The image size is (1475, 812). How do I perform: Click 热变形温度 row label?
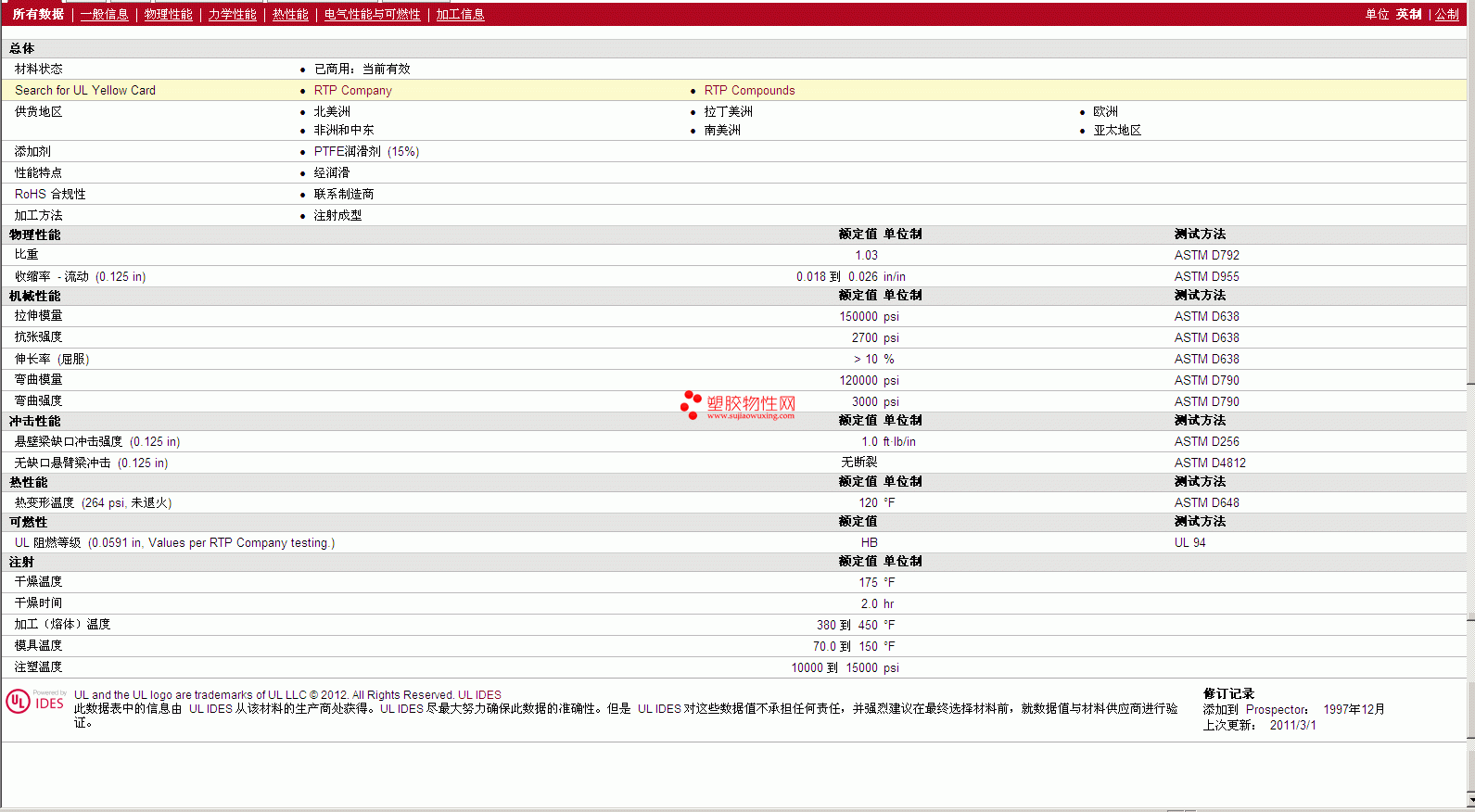93,503
